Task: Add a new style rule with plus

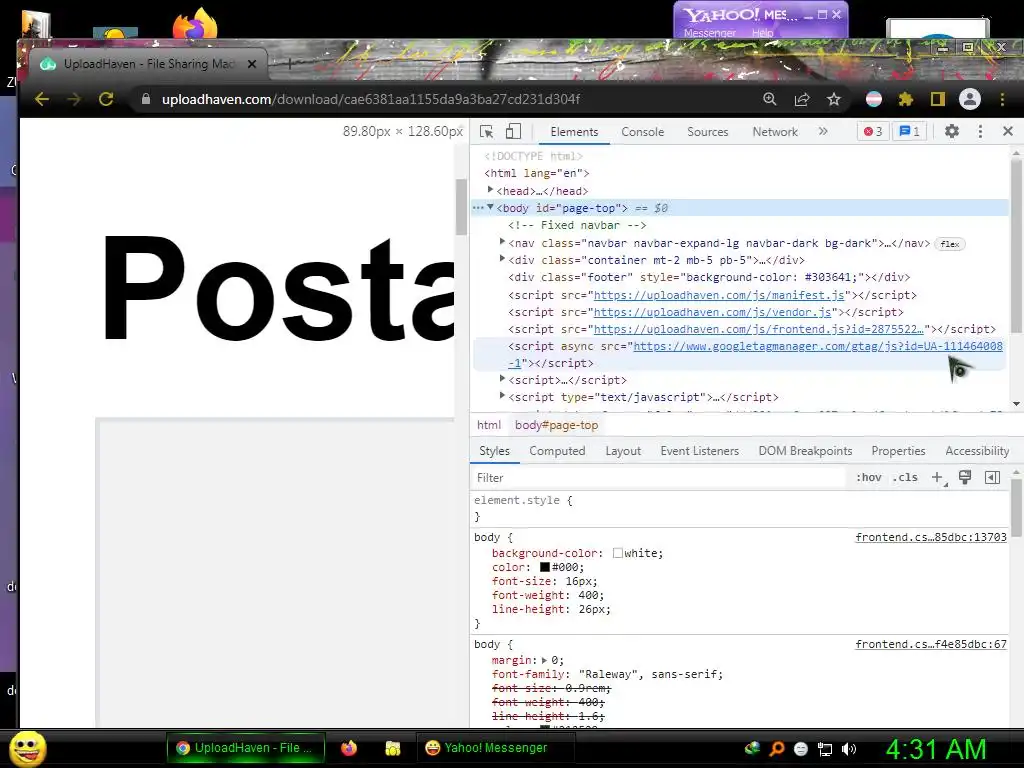Action: 938,477
